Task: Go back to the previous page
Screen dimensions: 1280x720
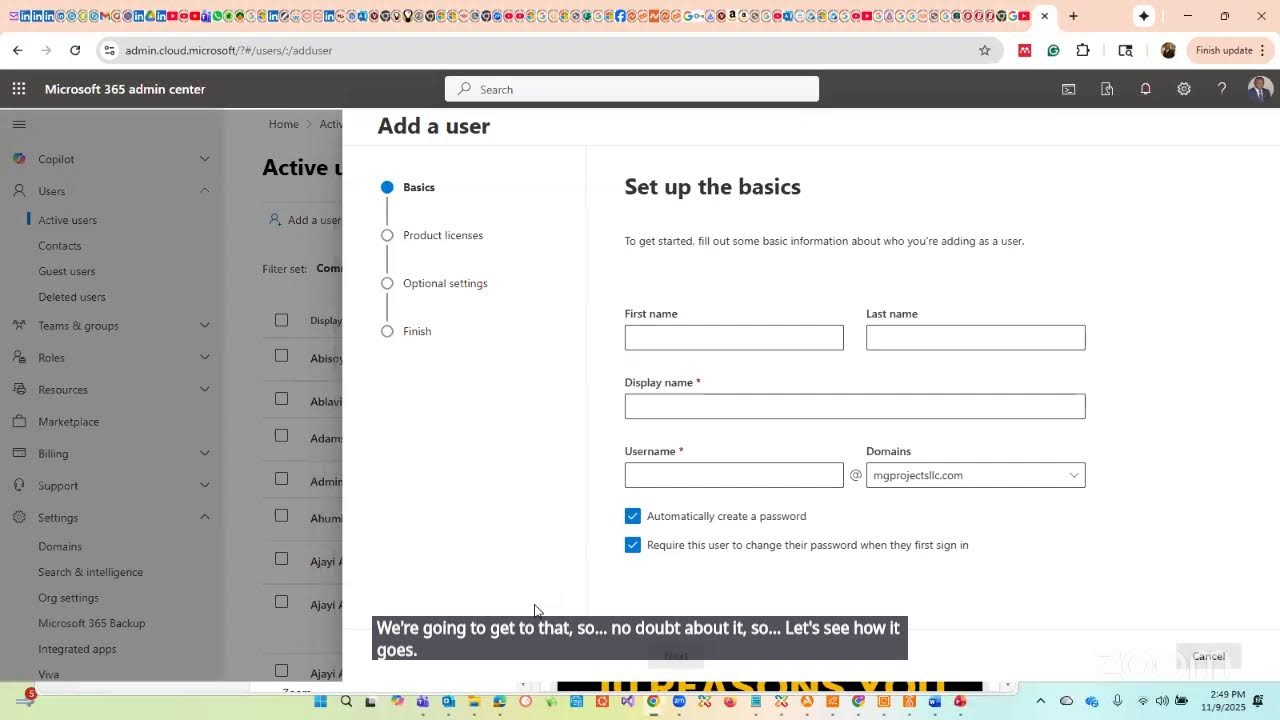Action: (x=18, y=50)
